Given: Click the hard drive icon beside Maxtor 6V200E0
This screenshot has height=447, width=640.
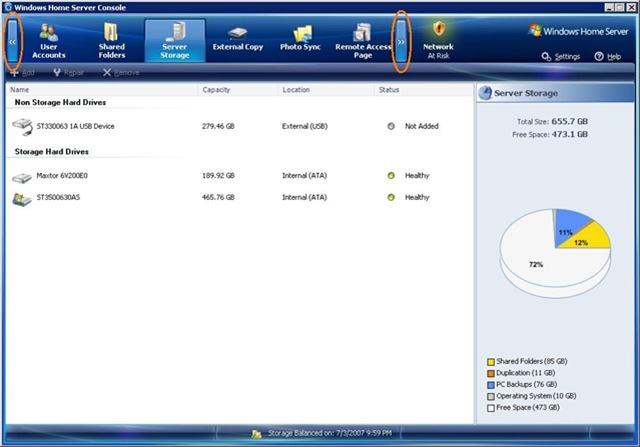Looking at the screenshot, I should 22,178.
